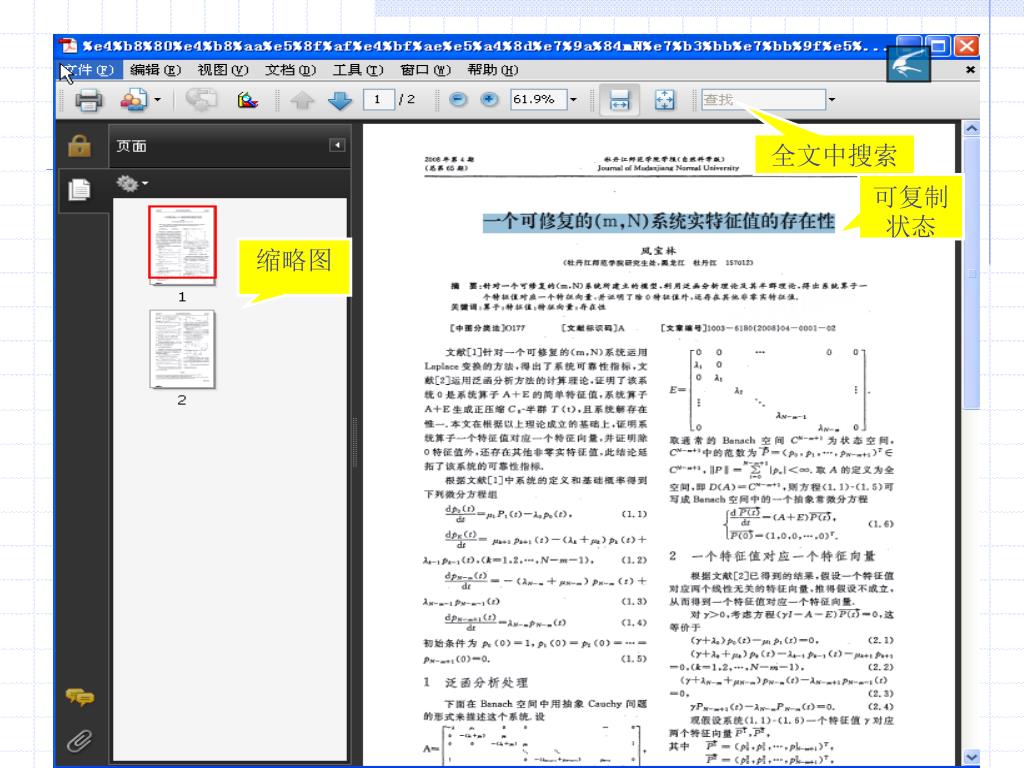1024x768 pixels.
Task: Select the fit width scrolling mode icon
Action: point(619,100)
